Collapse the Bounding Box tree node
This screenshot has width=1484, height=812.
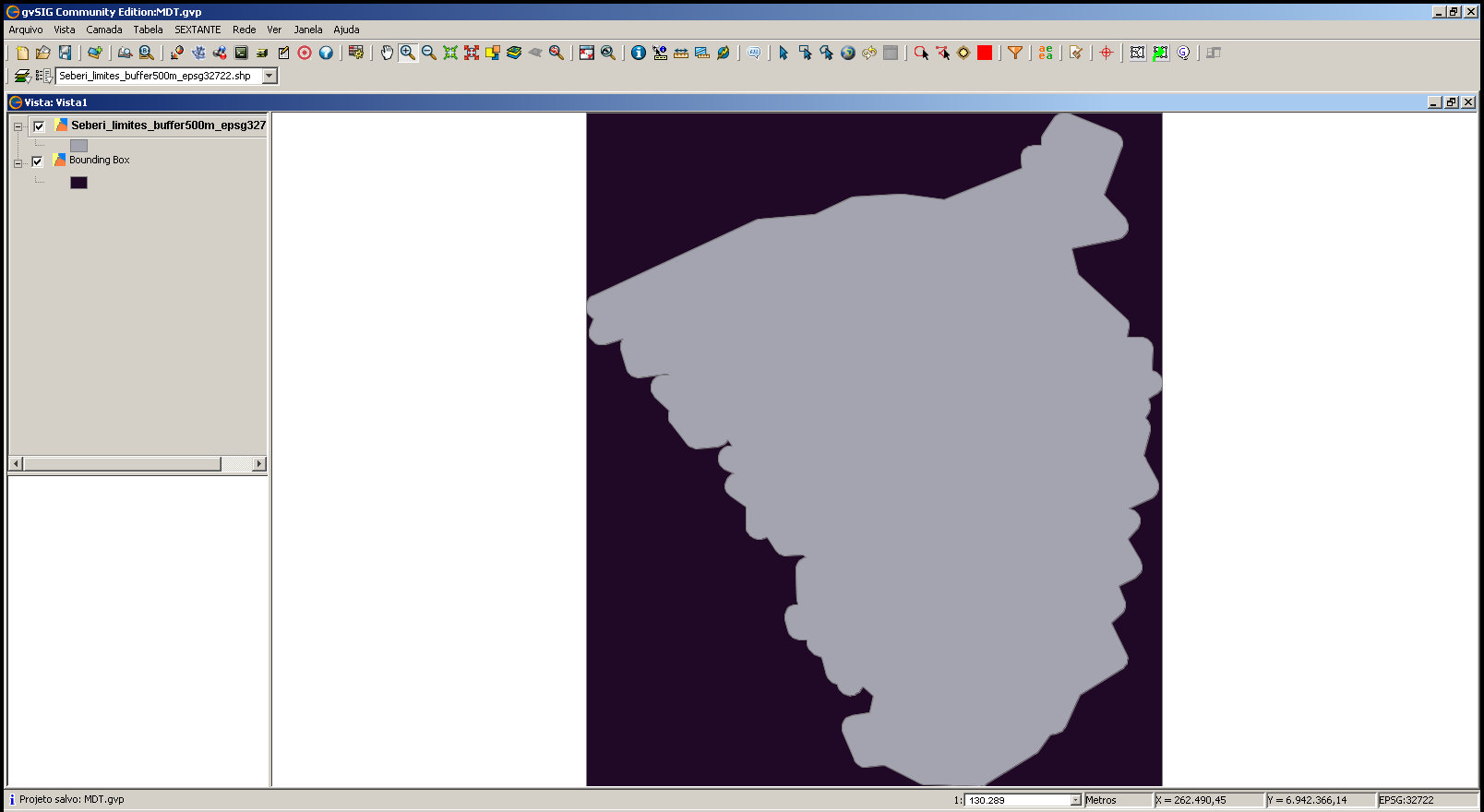click(x=18, y=163)
